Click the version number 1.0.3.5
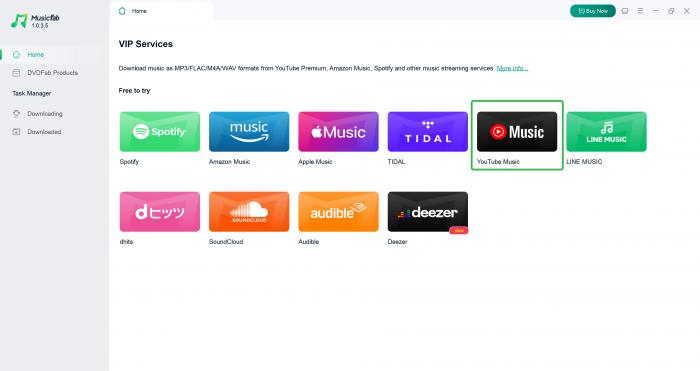The image size is (700, 371). coord(40,26)
